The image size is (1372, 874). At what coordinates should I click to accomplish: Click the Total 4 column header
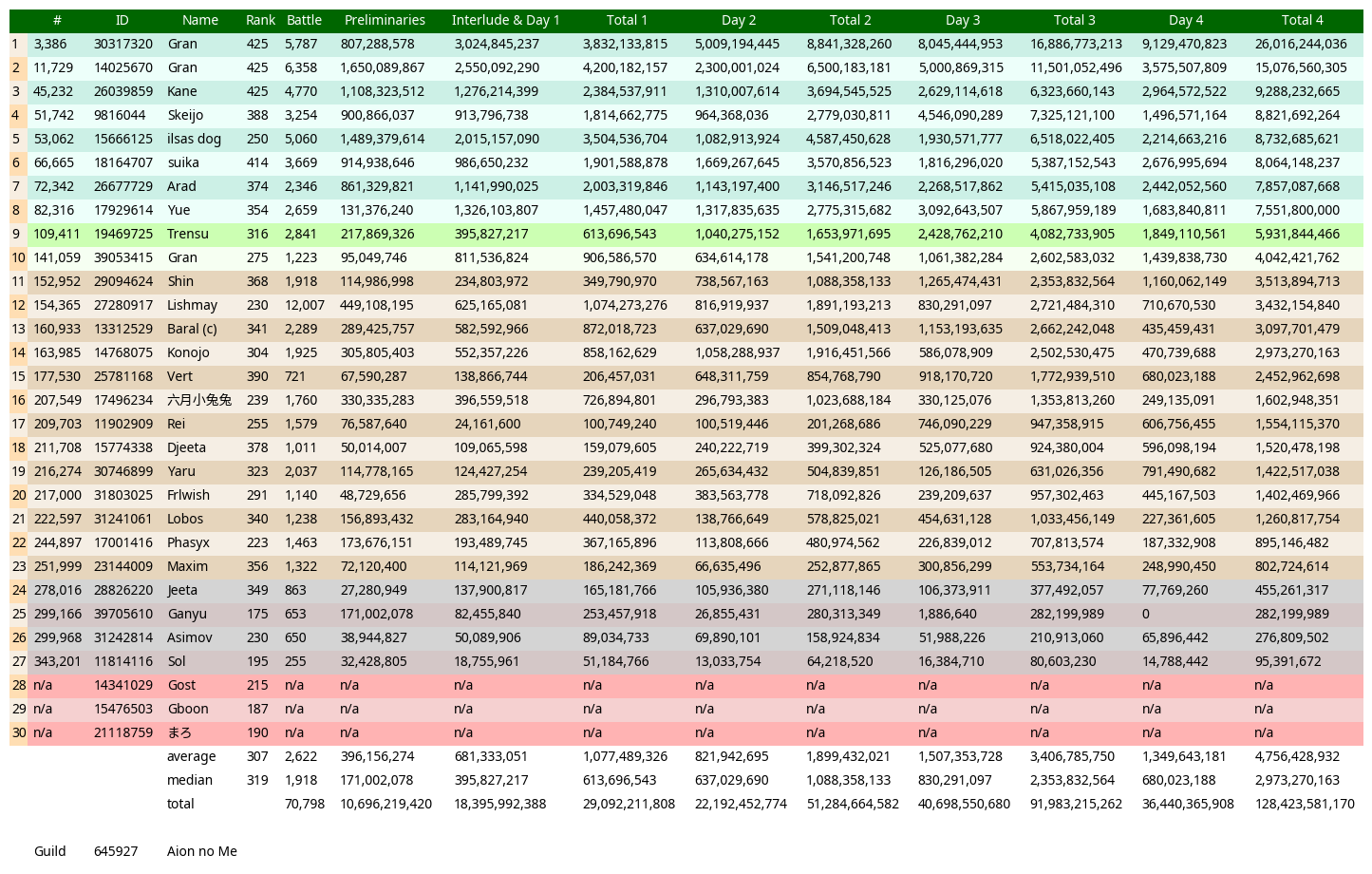1302,20
